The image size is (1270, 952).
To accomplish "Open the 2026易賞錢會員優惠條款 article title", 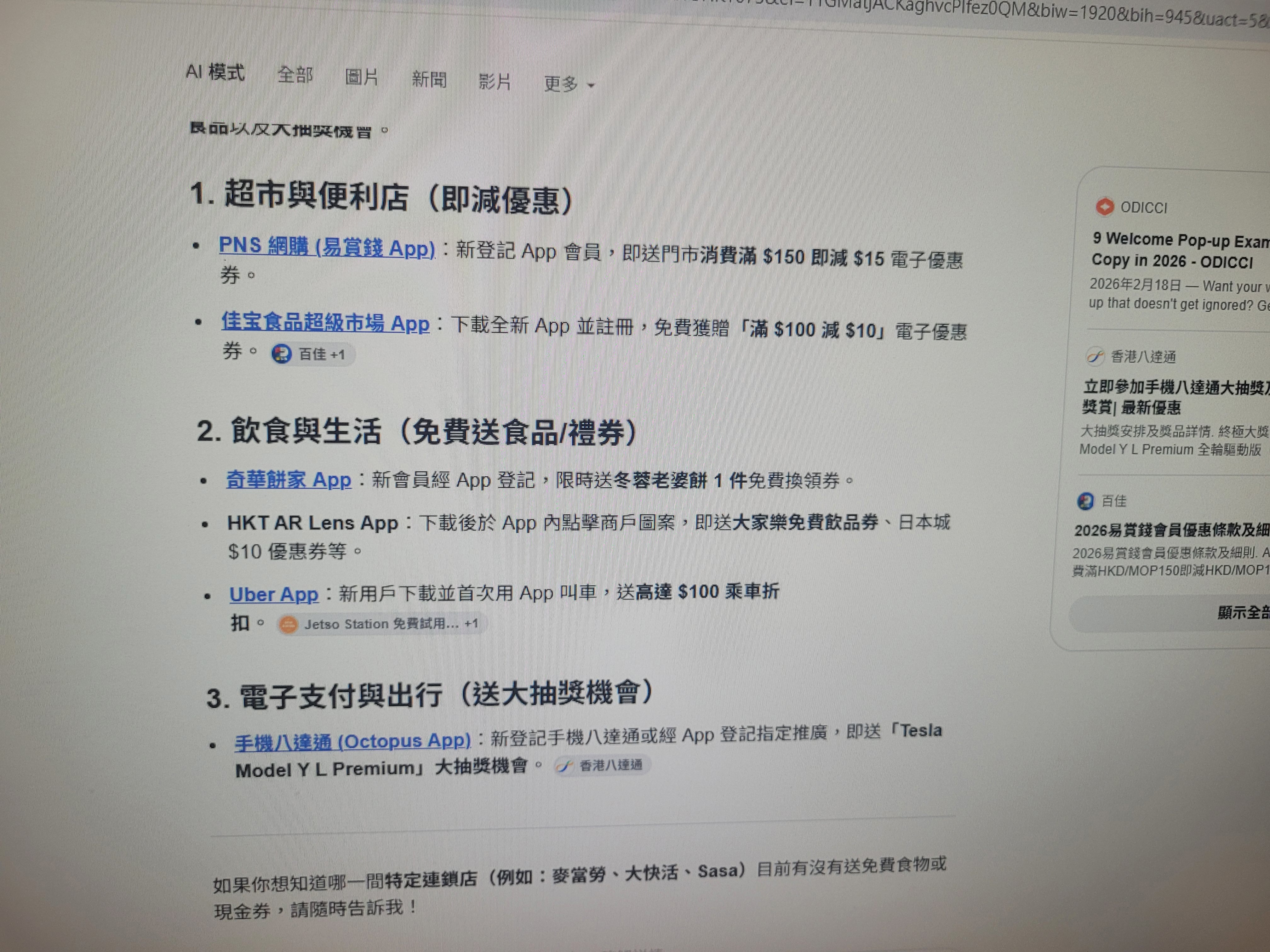I will (1171, 530).
